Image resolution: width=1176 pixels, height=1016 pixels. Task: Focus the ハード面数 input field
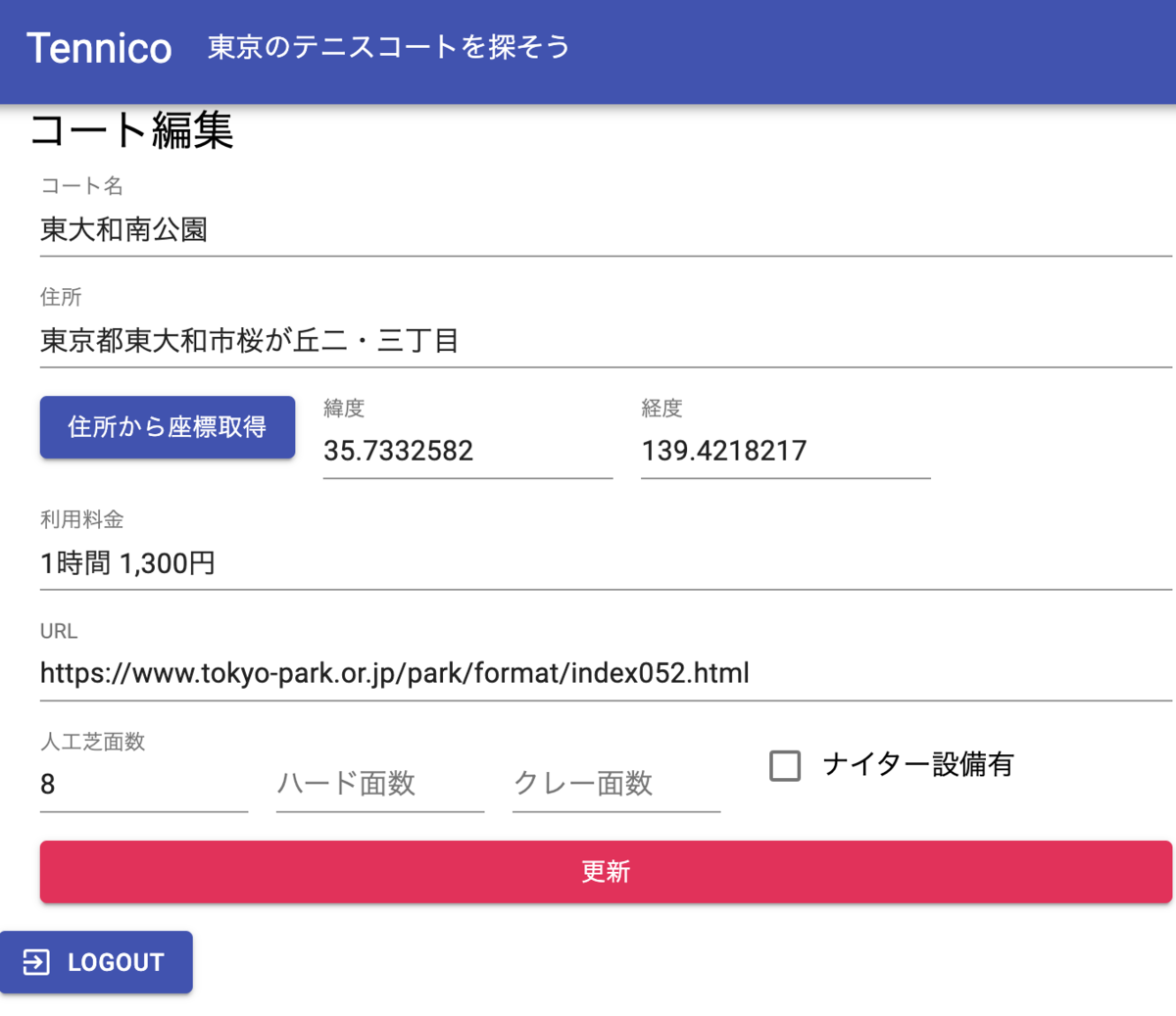point(379,785)
